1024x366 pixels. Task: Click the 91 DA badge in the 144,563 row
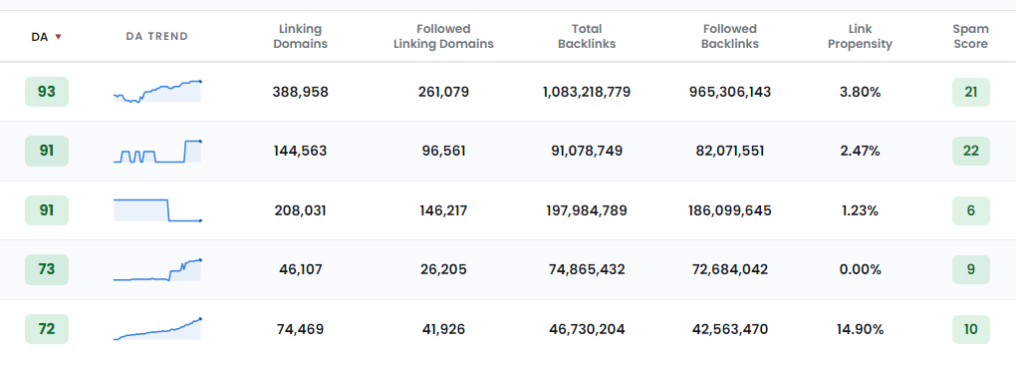[46, 151]
